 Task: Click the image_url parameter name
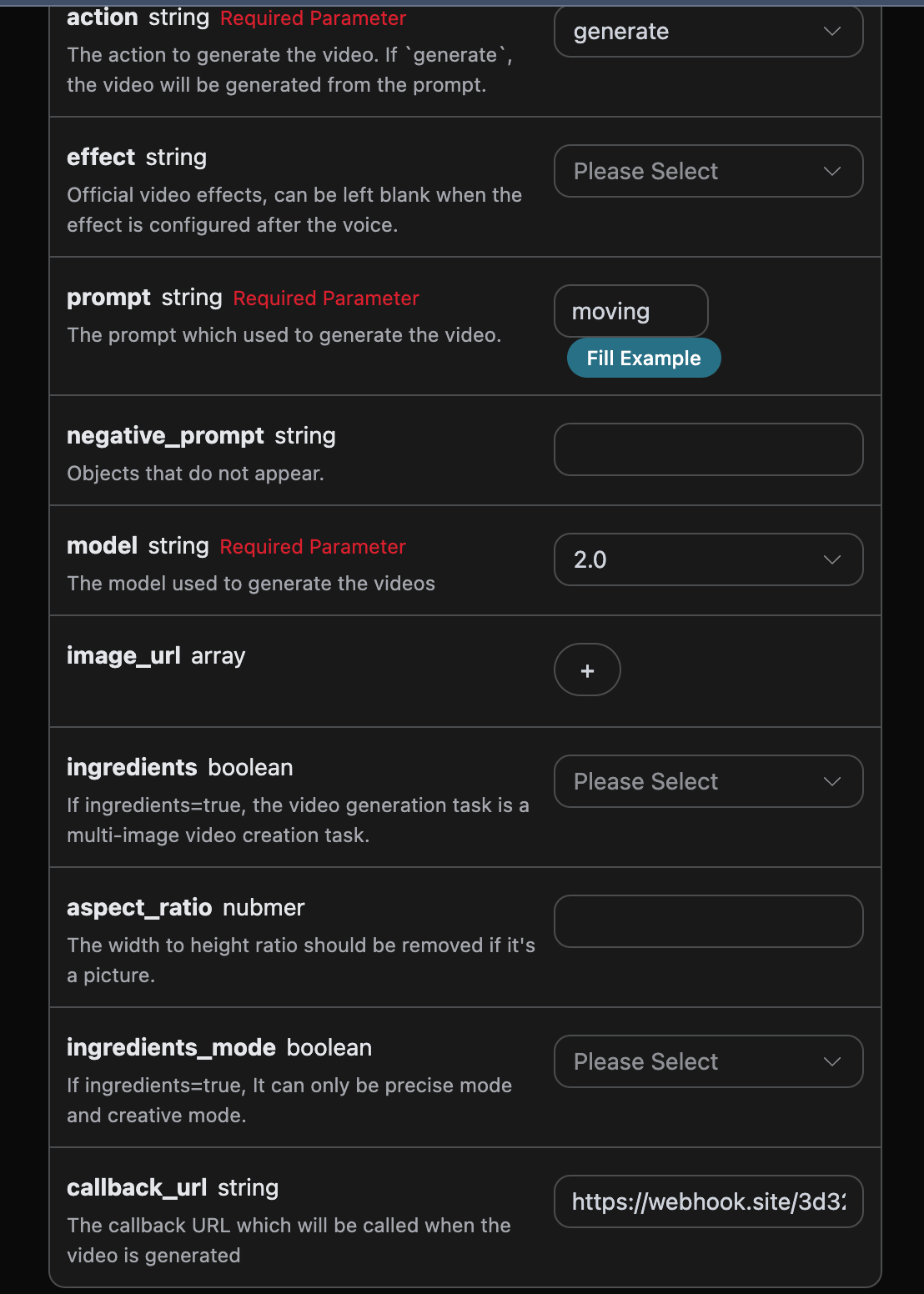point(123,656)
